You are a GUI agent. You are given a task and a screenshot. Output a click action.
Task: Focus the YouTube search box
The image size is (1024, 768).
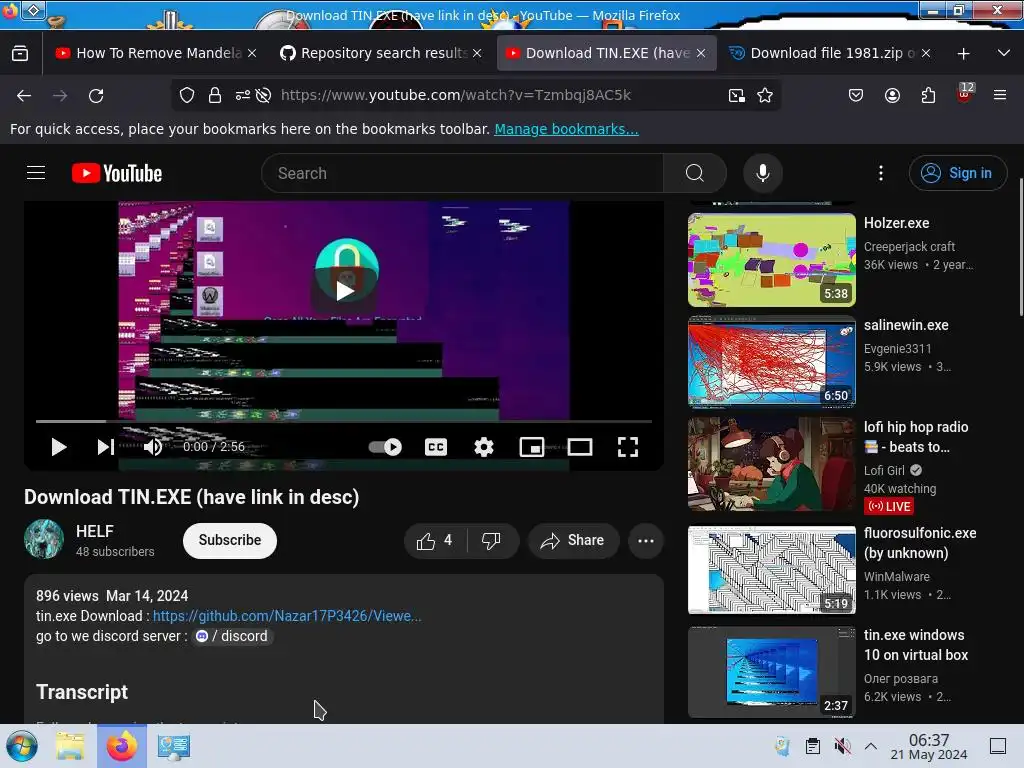tap(462, 173)
